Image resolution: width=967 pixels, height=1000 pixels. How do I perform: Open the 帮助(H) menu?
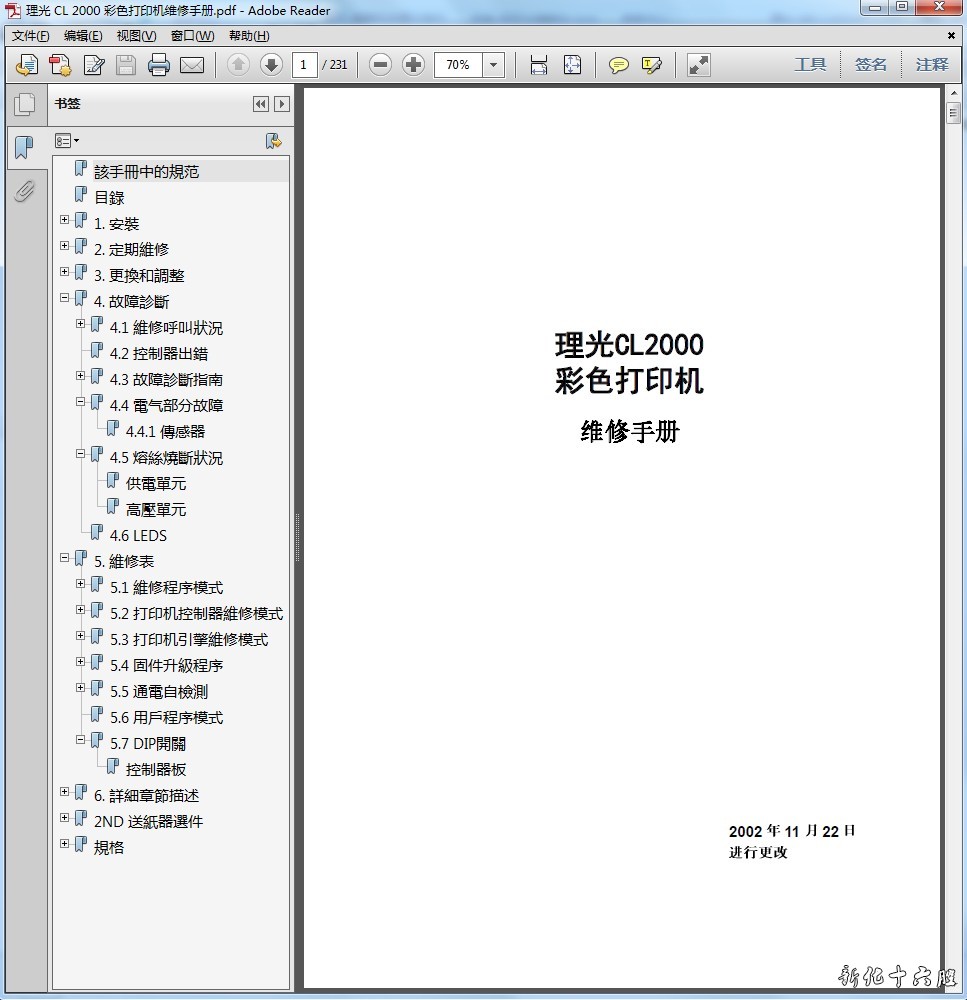(x=248, y=36)
